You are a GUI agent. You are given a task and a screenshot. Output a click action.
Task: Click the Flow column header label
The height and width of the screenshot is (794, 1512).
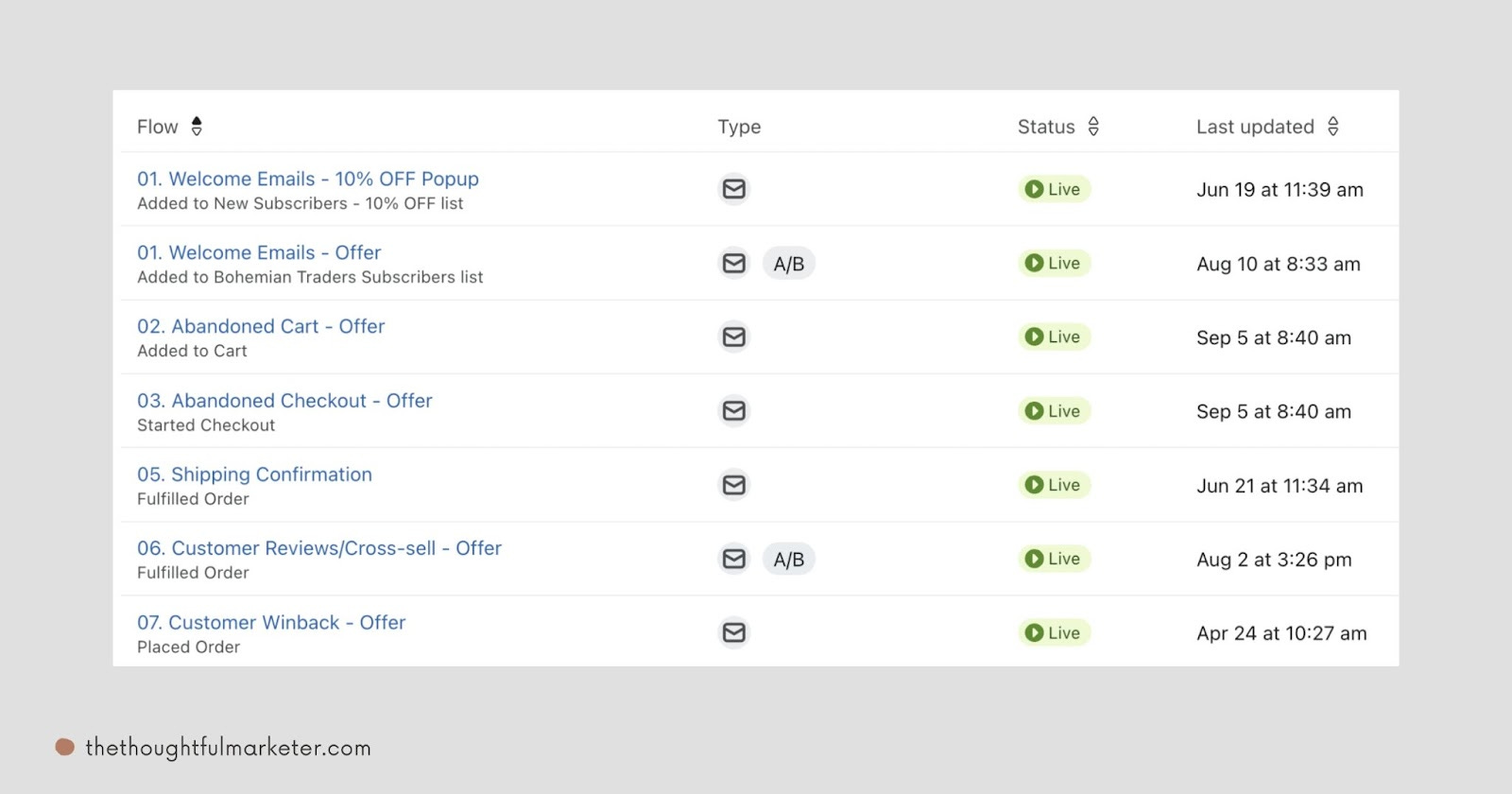pos(157,127)
